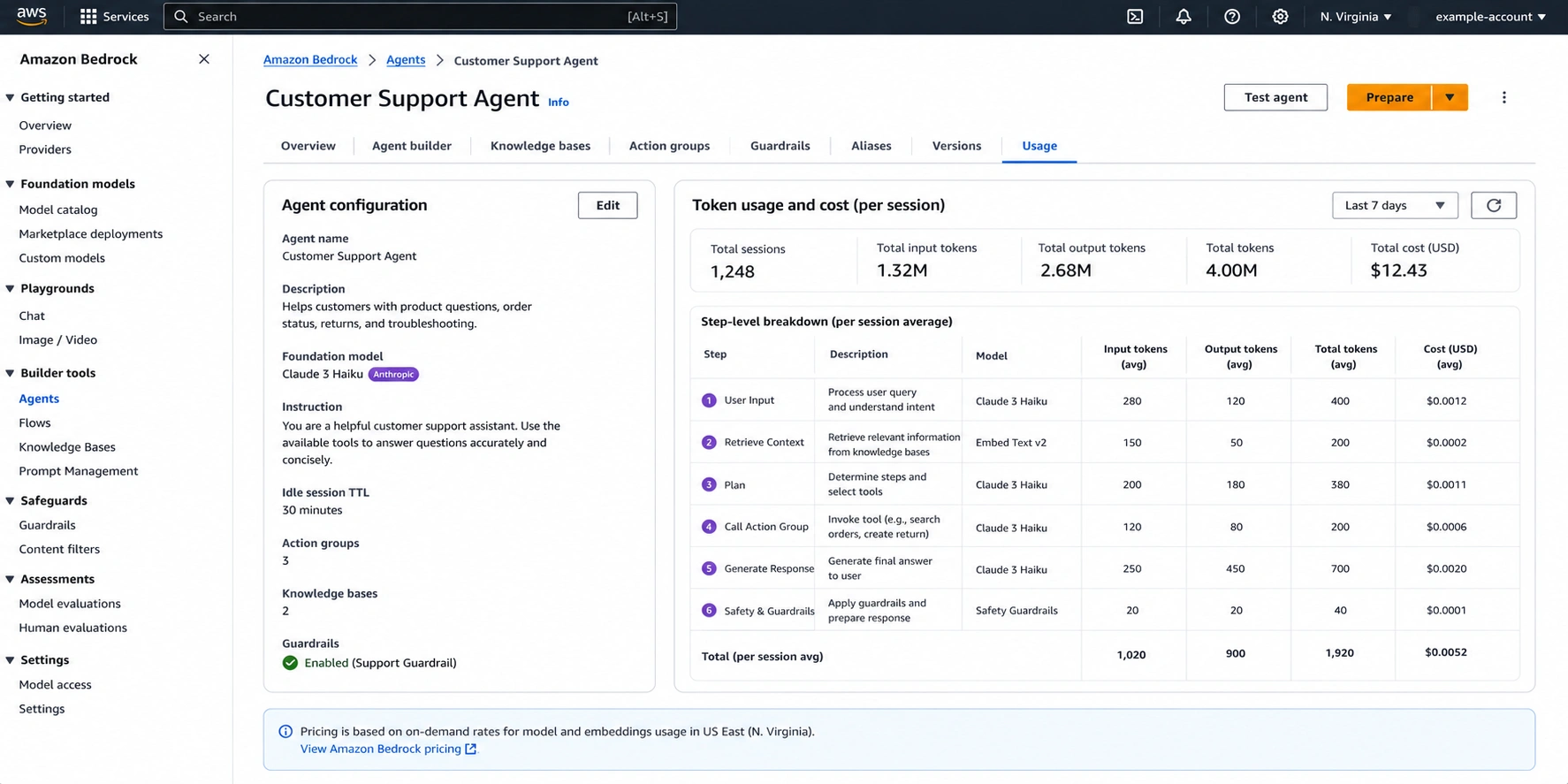Switch to the Agent builder tab
Image resolution: width=1568 pixels, height=784 pixels.
tap(412, 146)
